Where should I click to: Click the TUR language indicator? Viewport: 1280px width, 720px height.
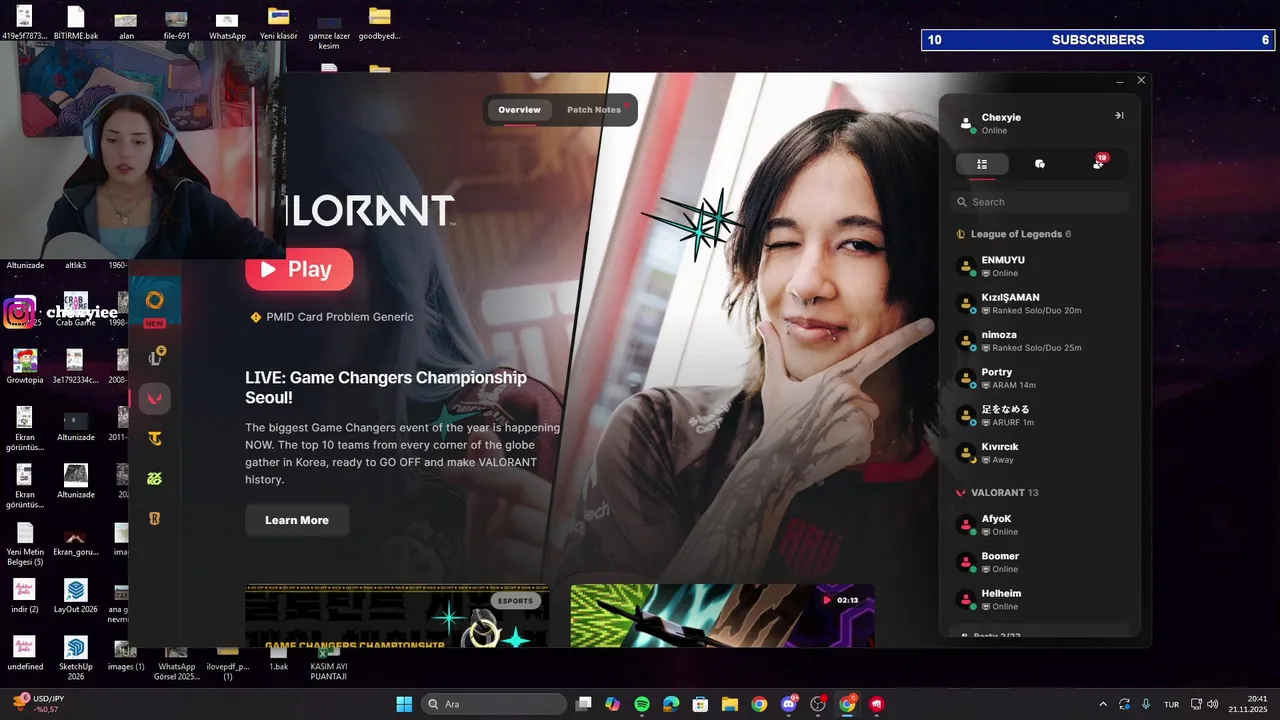1171,704
